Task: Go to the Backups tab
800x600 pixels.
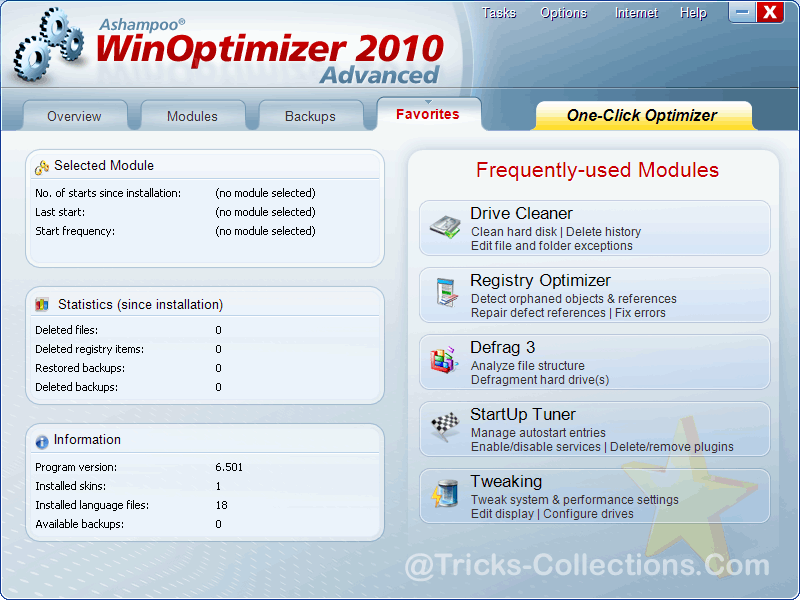Action: tap(310, 116)
